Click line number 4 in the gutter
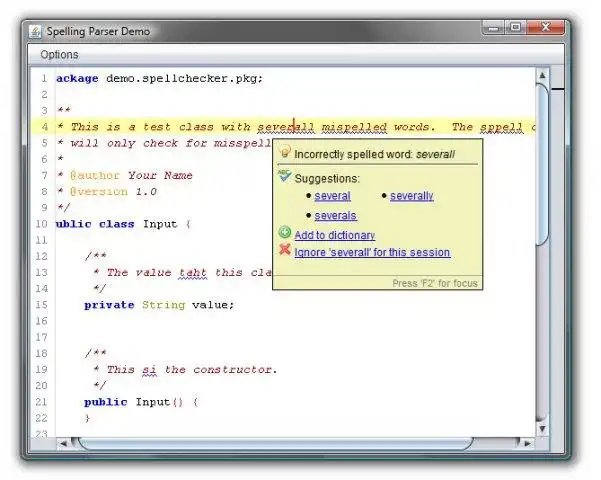This screenshot has height=480, width=601. point(45,127)
